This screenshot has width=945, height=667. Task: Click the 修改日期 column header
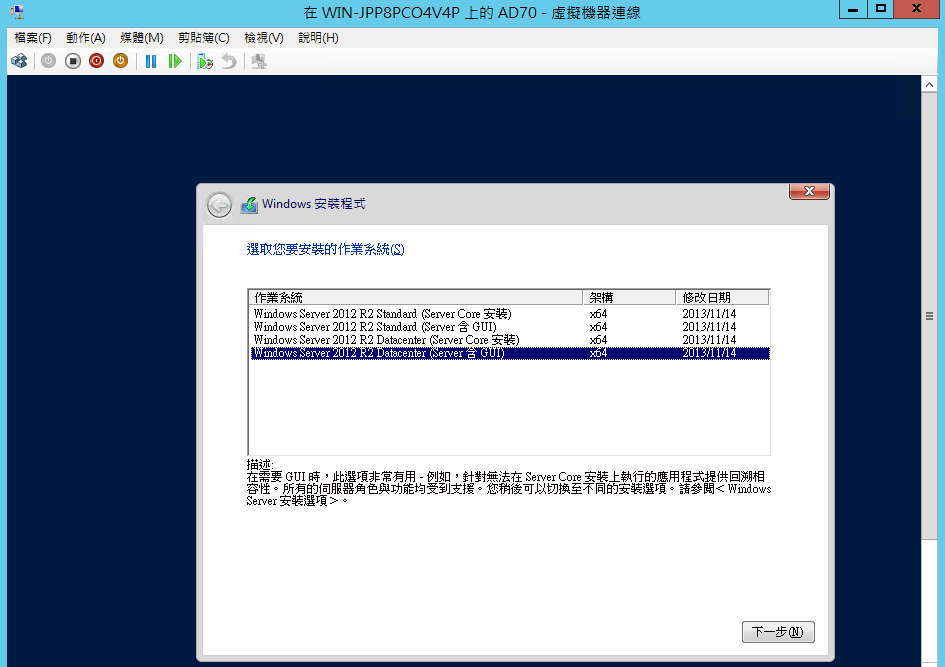722,297
